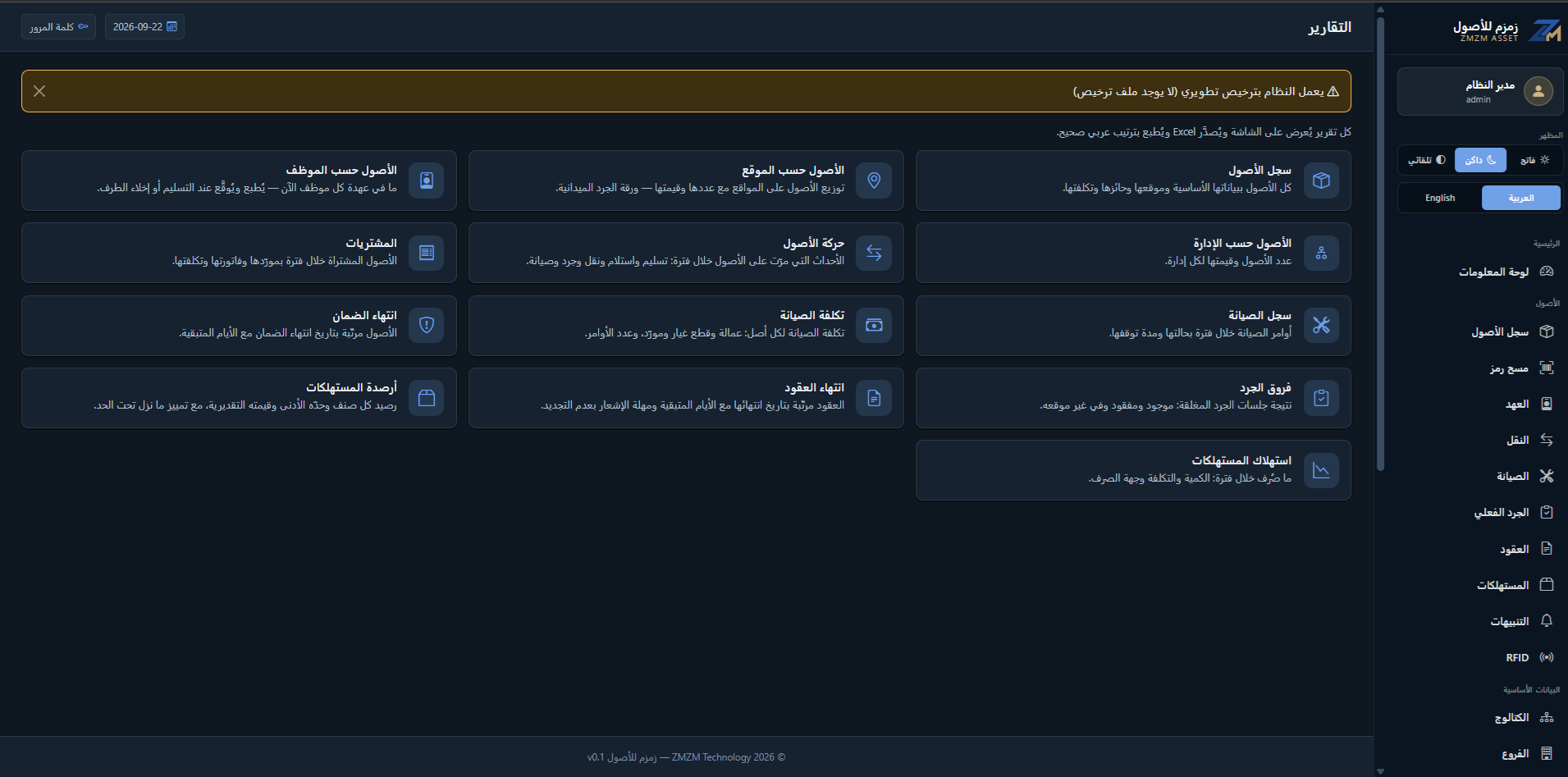Click the الأصول حسب الموظف badge icon
This screenshot has width=1568, height=777.
(x=427, y=181)
